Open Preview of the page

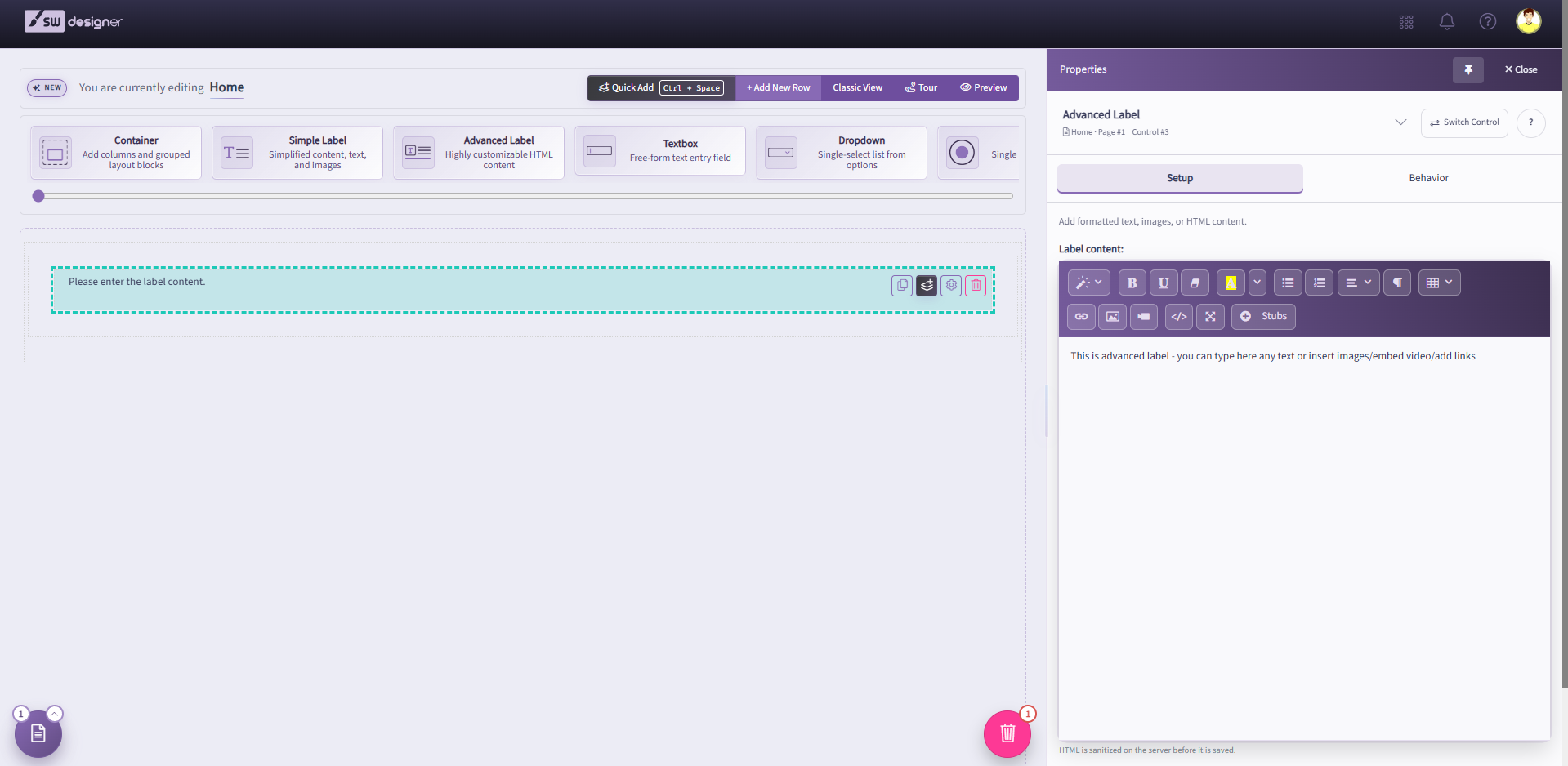click(983, 88)
